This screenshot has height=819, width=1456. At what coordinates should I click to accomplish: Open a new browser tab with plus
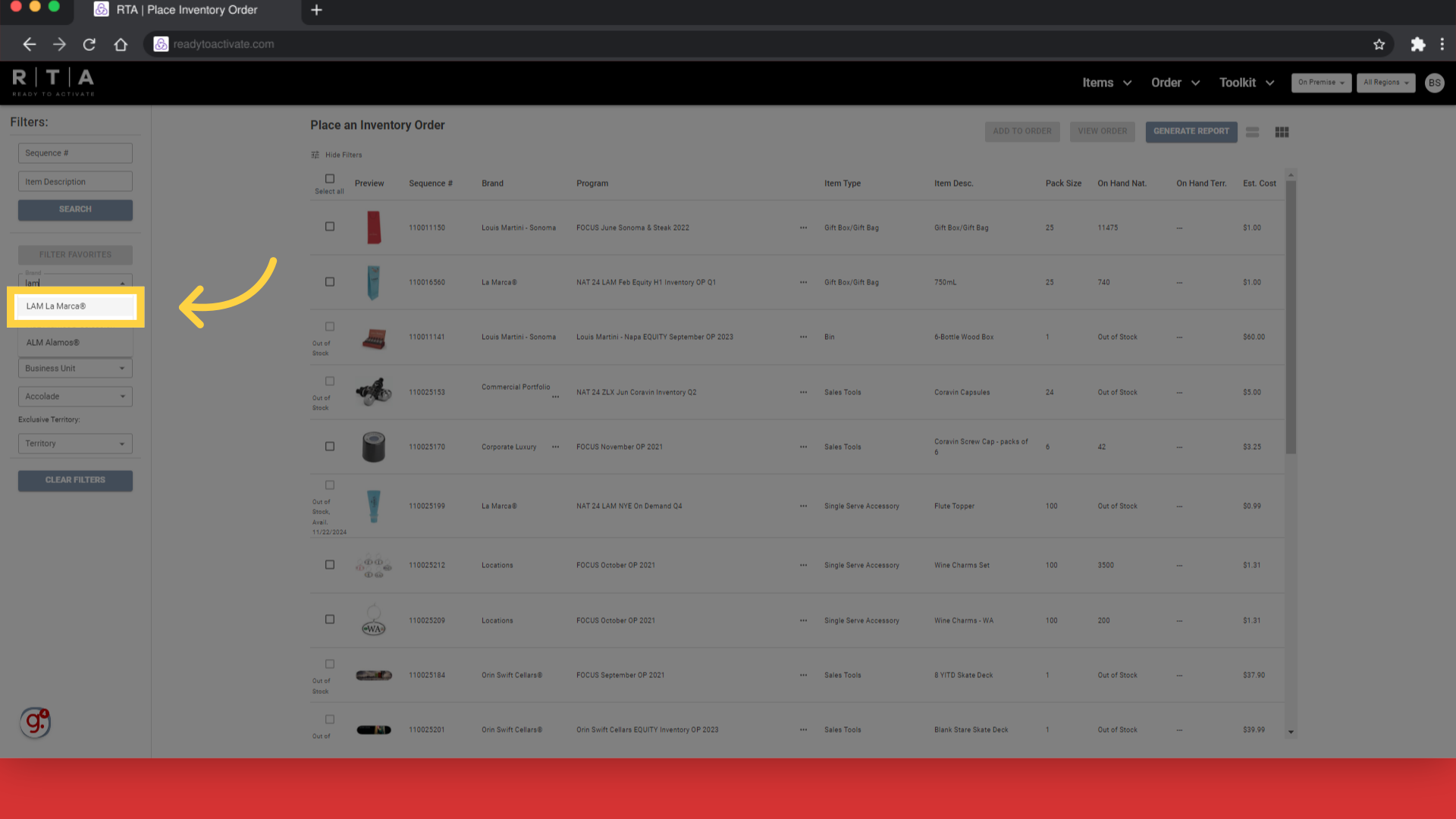pos(317,10)
